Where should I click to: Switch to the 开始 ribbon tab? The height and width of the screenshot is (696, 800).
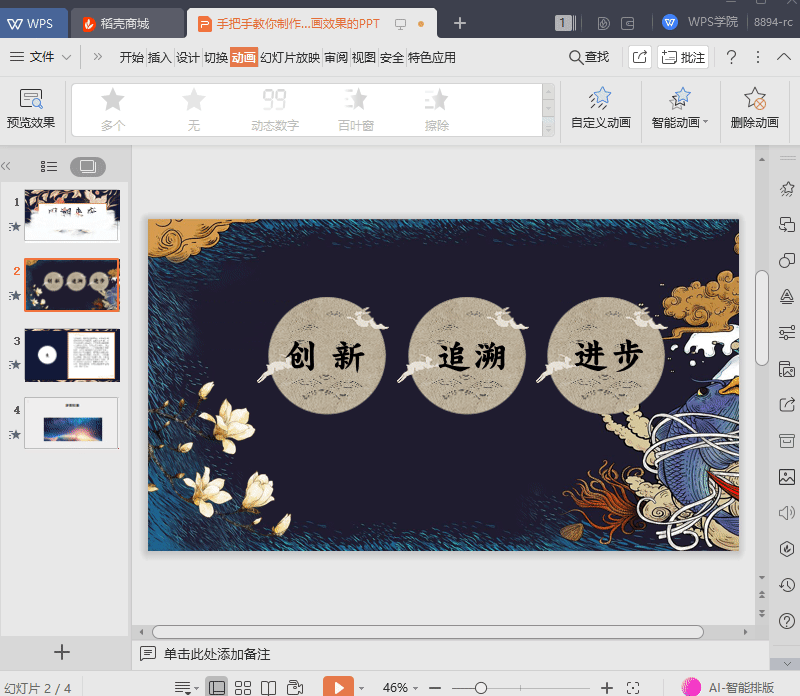pyautogui.click(x=132, y=57)
